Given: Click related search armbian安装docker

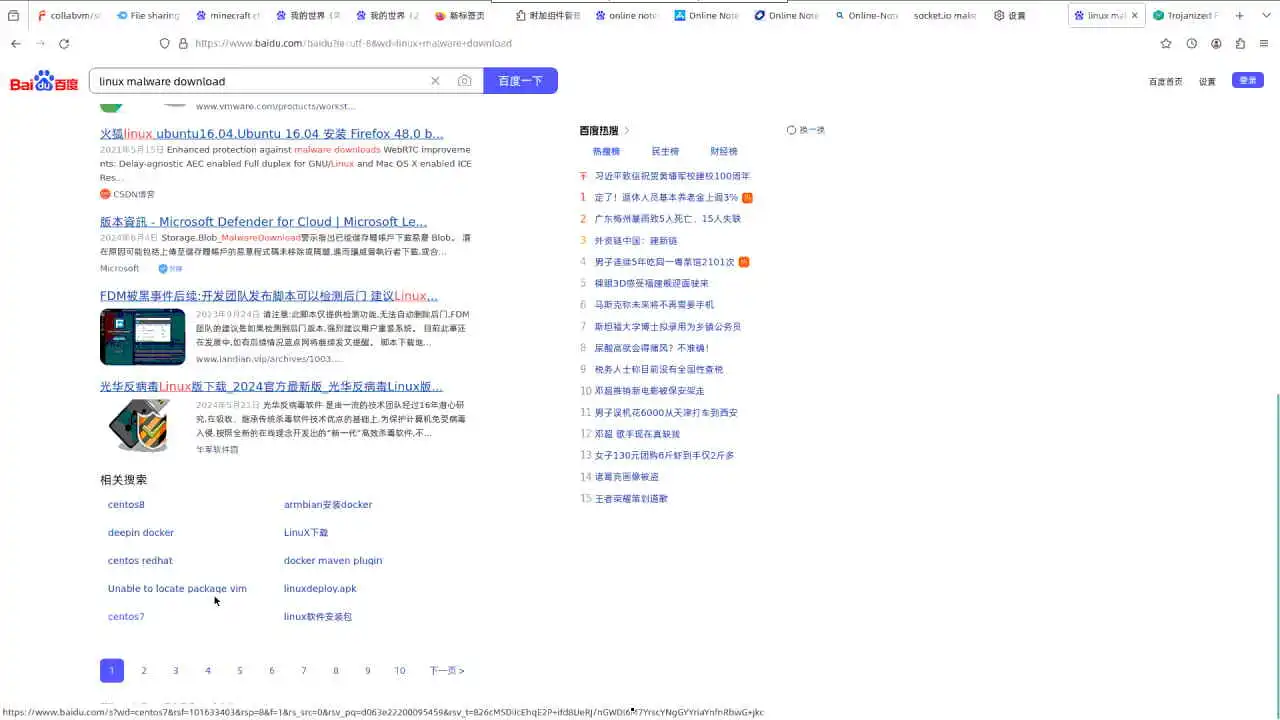Looking at the screenshot, I should (328, 505).
